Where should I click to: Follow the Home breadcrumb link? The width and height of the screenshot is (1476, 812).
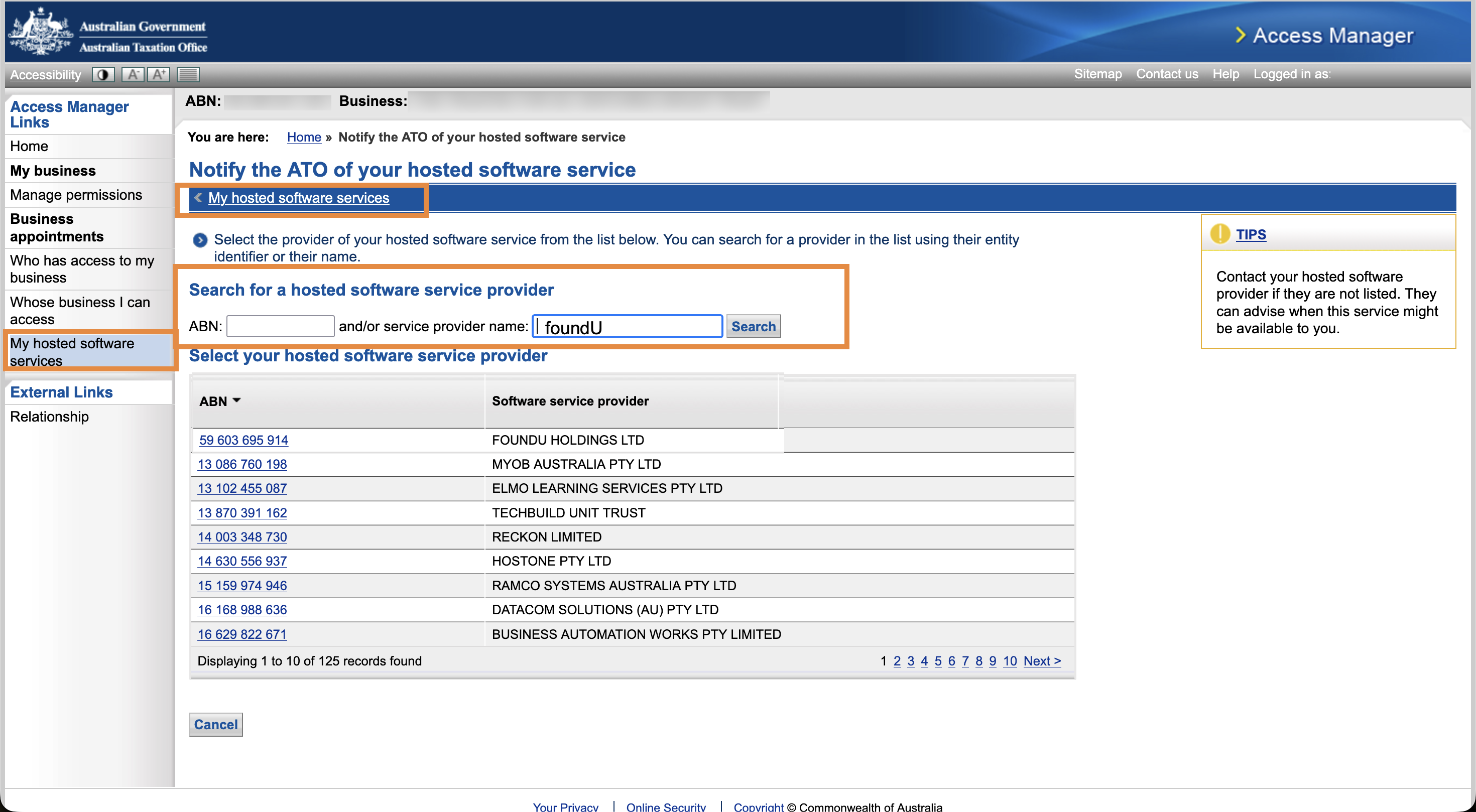tap(304, 137)
